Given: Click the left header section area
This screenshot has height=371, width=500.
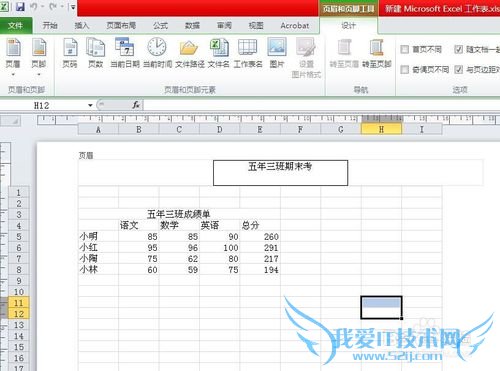Looking at the screenshot, I should click(x=146, y=173).
